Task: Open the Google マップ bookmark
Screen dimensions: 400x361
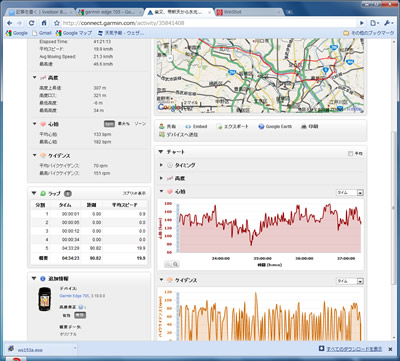Action: click(74, 33)
